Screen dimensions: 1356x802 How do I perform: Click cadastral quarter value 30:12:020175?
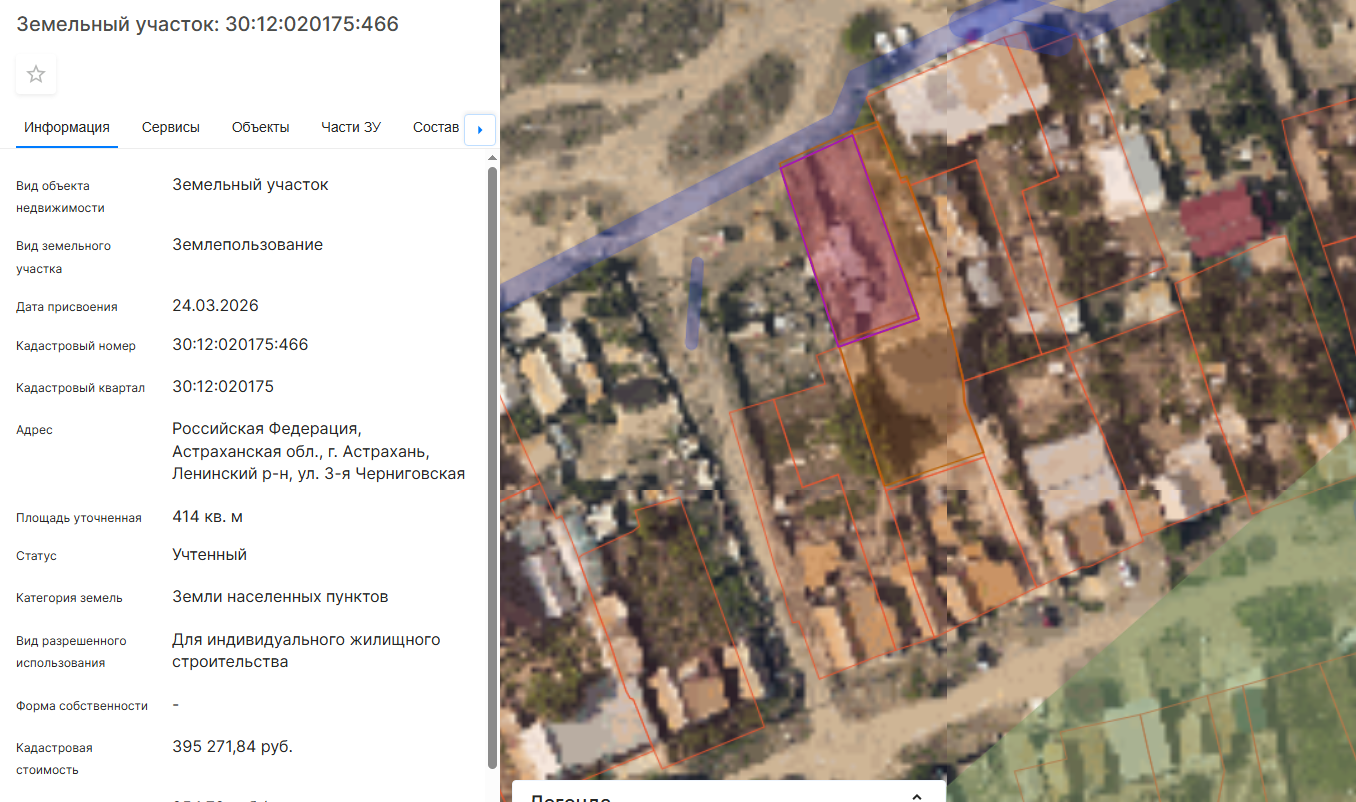point(223,387)
